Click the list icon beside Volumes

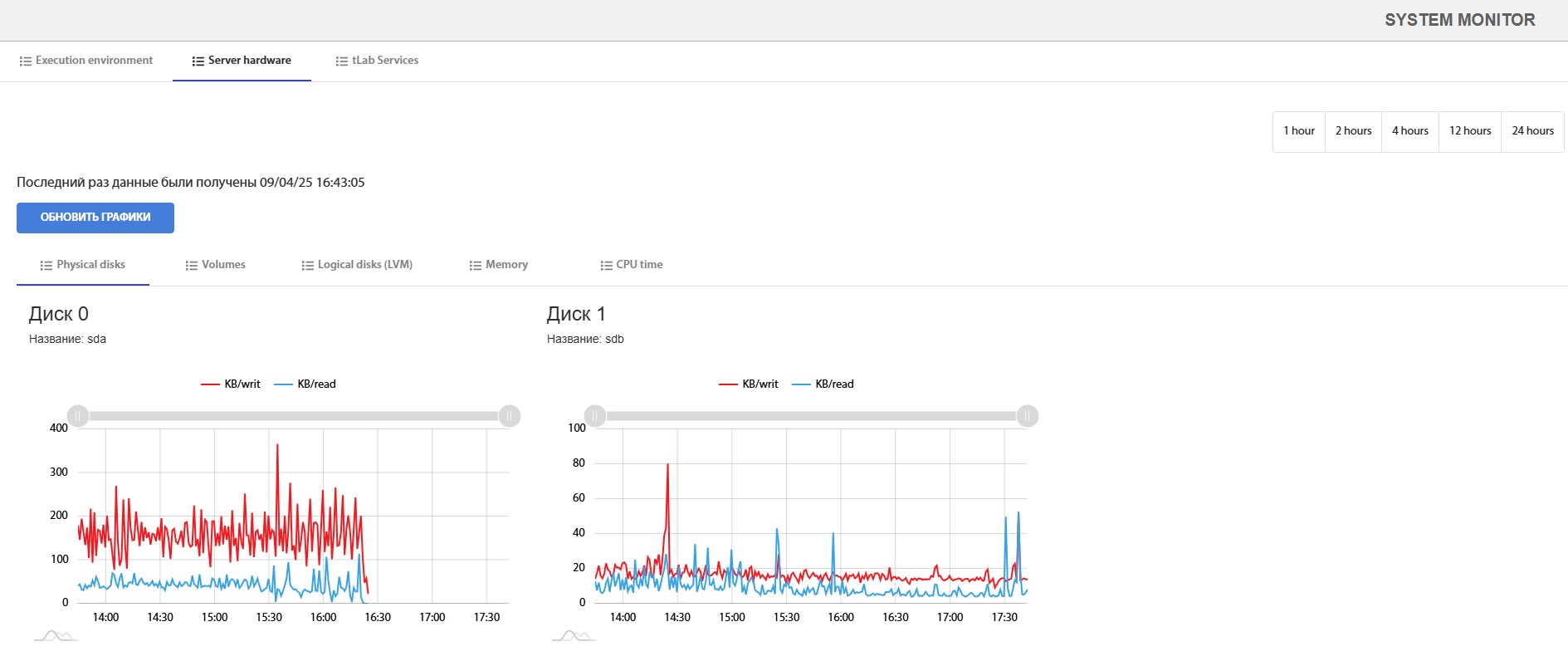(192, 266)
